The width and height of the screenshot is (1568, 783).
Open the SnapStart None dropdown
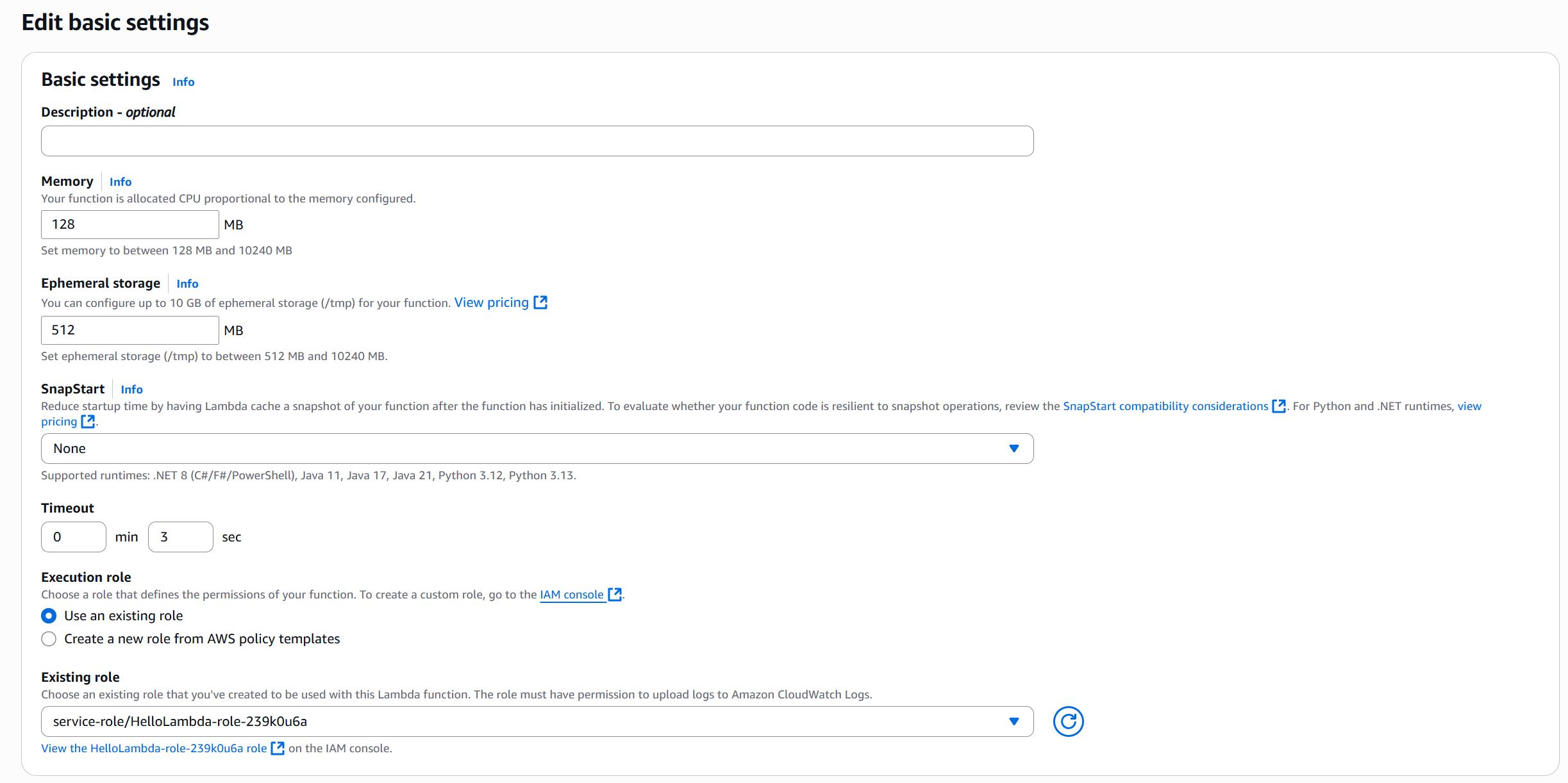pos(513,449)
